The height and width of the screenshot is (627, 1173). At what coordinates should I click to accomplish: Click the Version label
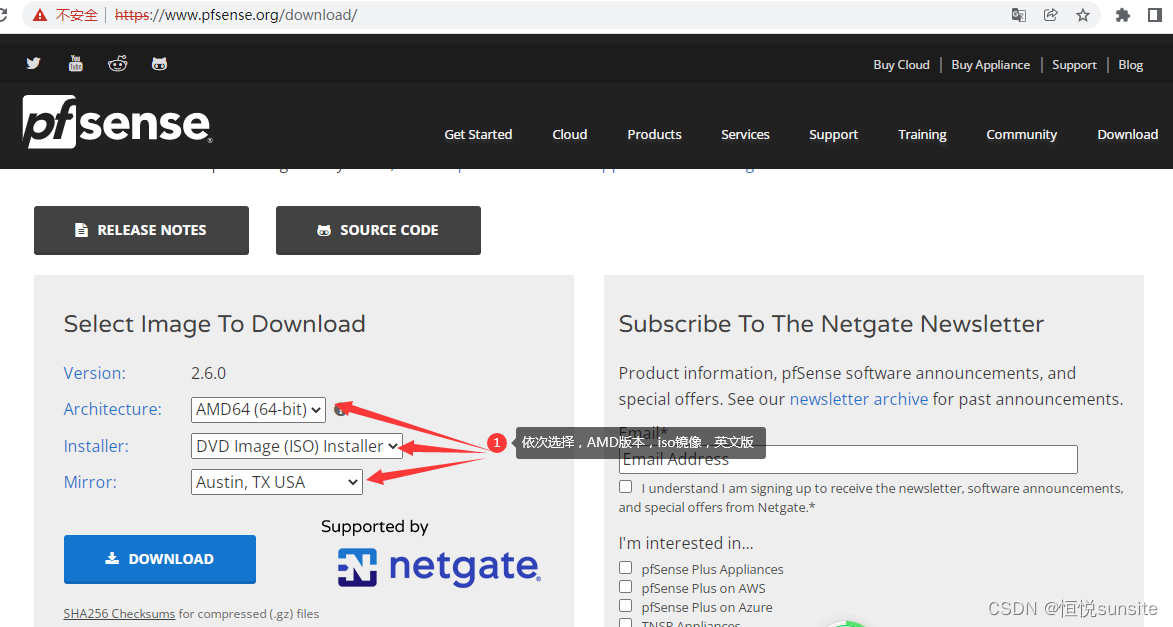[x=95, y=373]
